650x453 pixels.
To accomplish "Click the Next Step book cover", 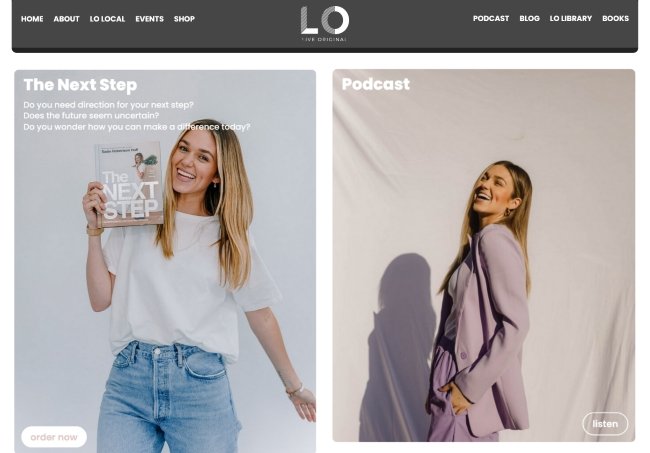I will click(129, 184).
